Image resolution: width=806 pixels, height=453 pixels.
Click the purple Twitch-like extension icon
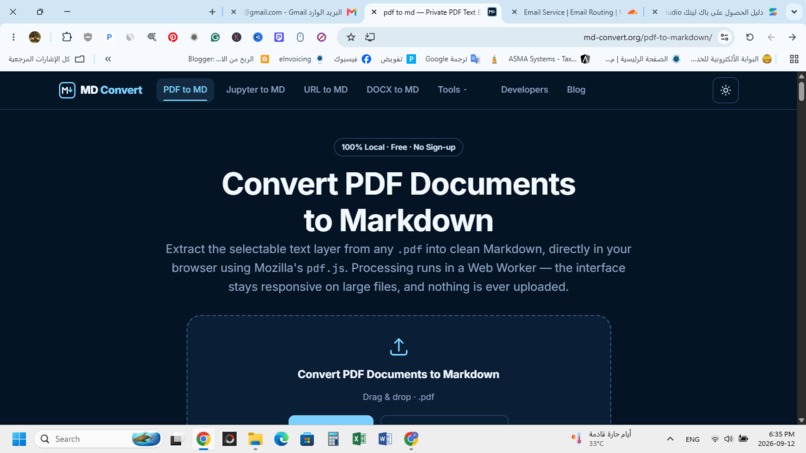point(279,37)
